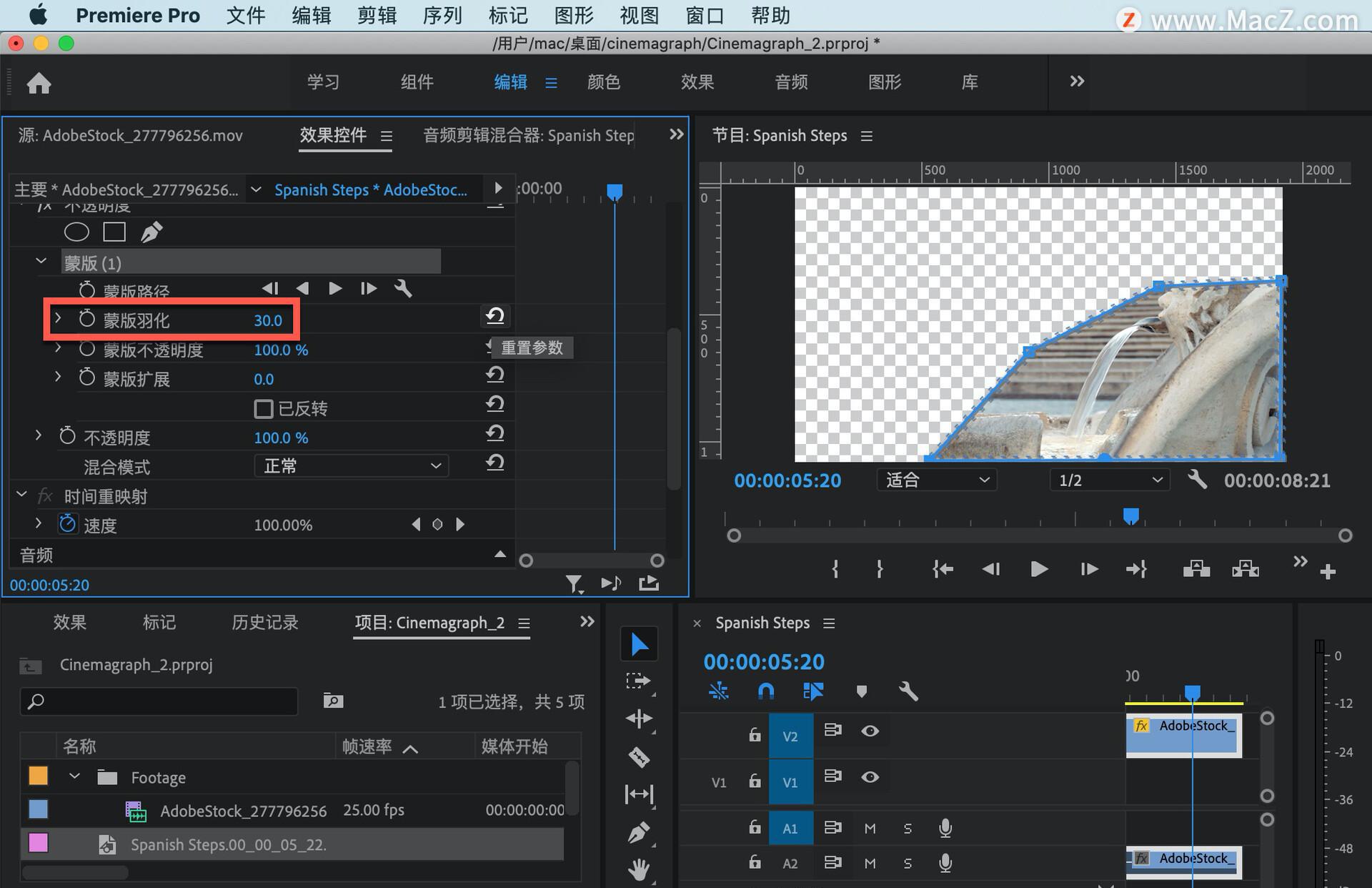Image resolution: width=1372 pixels, height=888 pixels.
Task: Toggle animation stopwatch for 速度
Action: tap(67, 524)
